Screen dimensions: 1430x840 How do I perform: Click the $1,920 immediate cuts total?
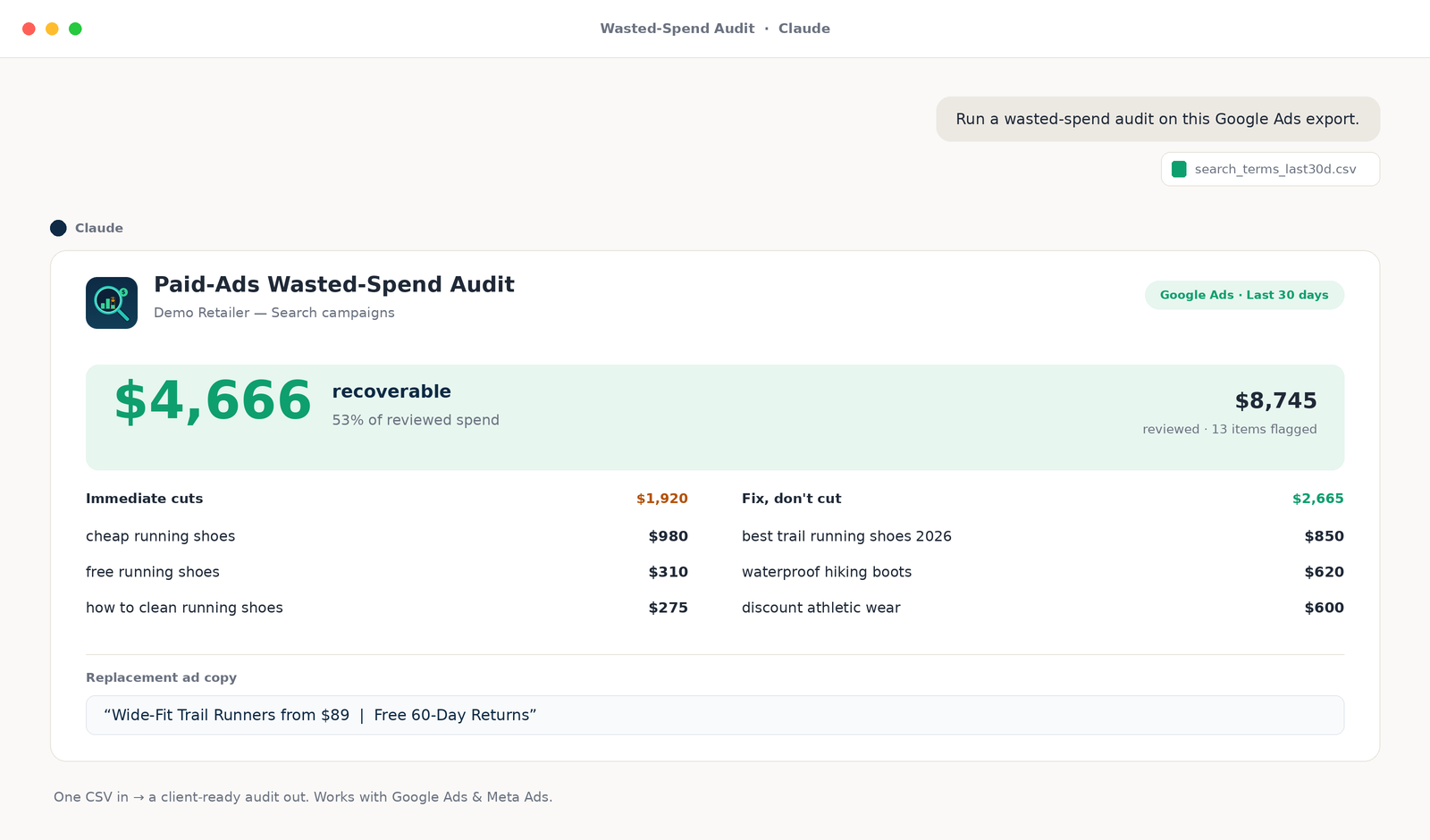(x=662, y=499)
